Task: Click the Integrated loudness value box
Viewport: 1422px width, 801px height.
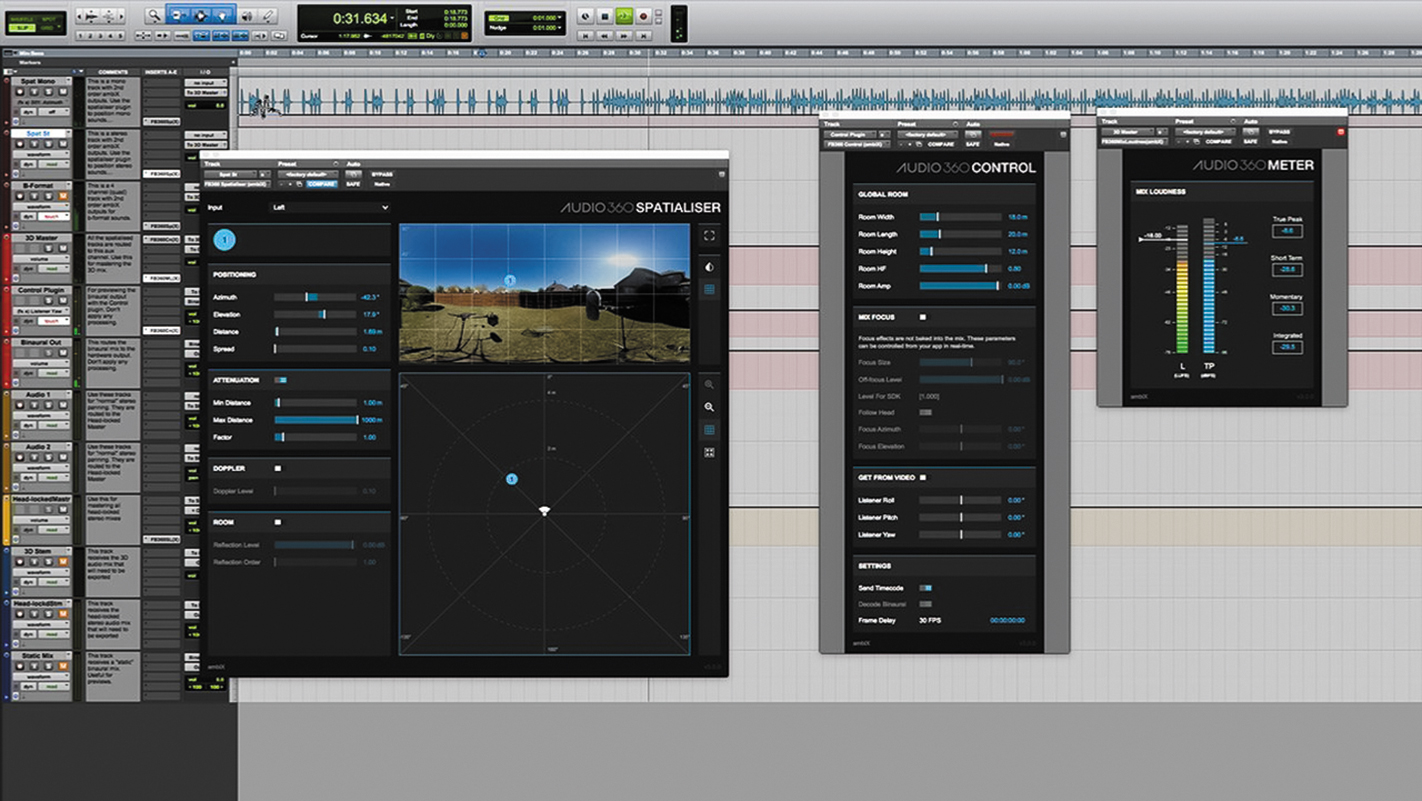Action: click(1287, 348)
